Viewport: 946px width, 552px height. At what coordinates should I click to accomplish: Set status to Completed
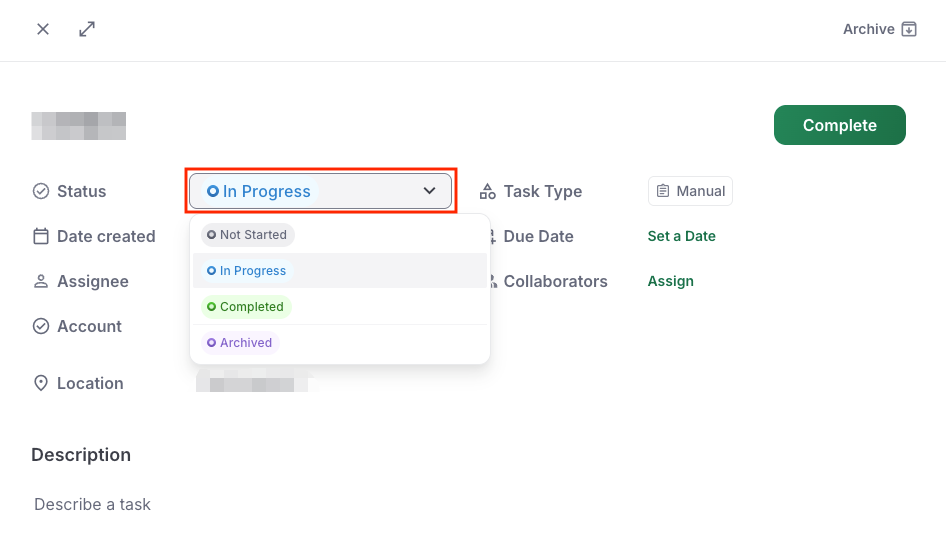tap(246, 306)
